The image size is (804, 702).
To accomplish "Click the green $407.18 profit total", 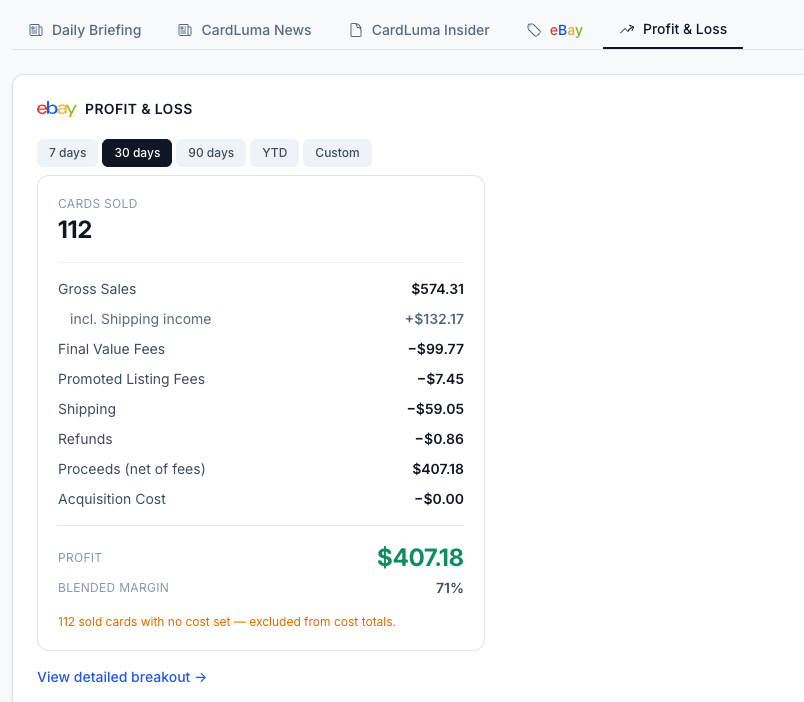I will click(x=420, y=558).
